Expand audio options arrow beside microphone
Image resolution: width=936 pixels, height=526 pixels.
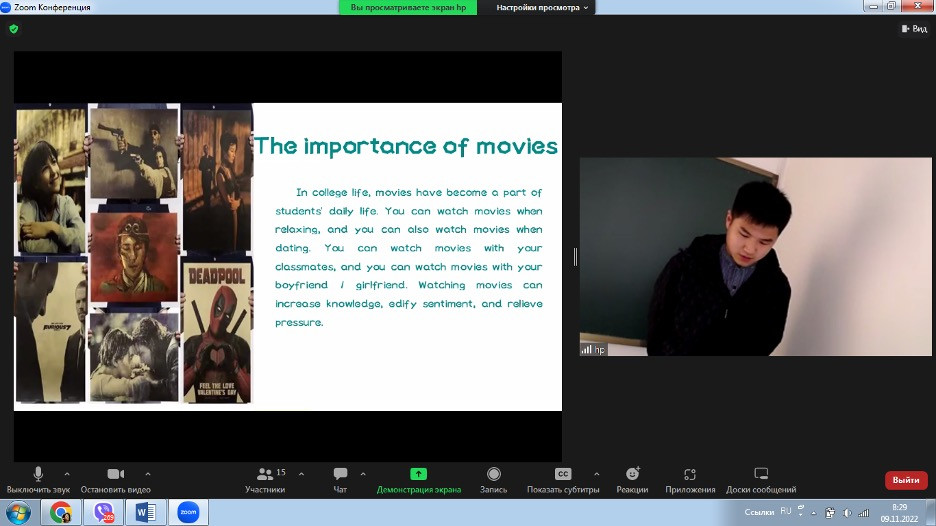67,474
